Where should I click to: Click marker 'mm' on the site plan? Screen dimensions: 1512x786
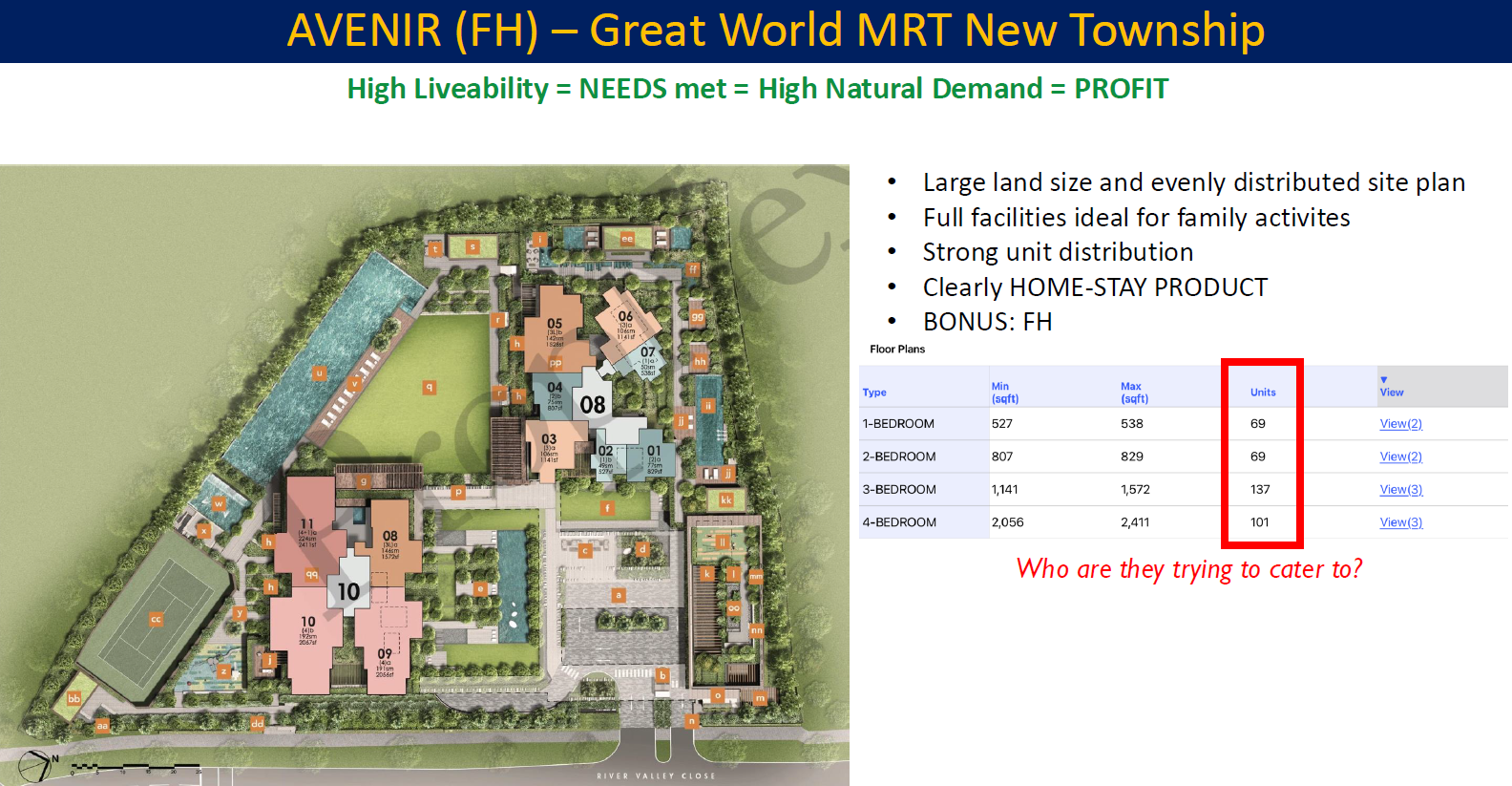pos(755,576)
